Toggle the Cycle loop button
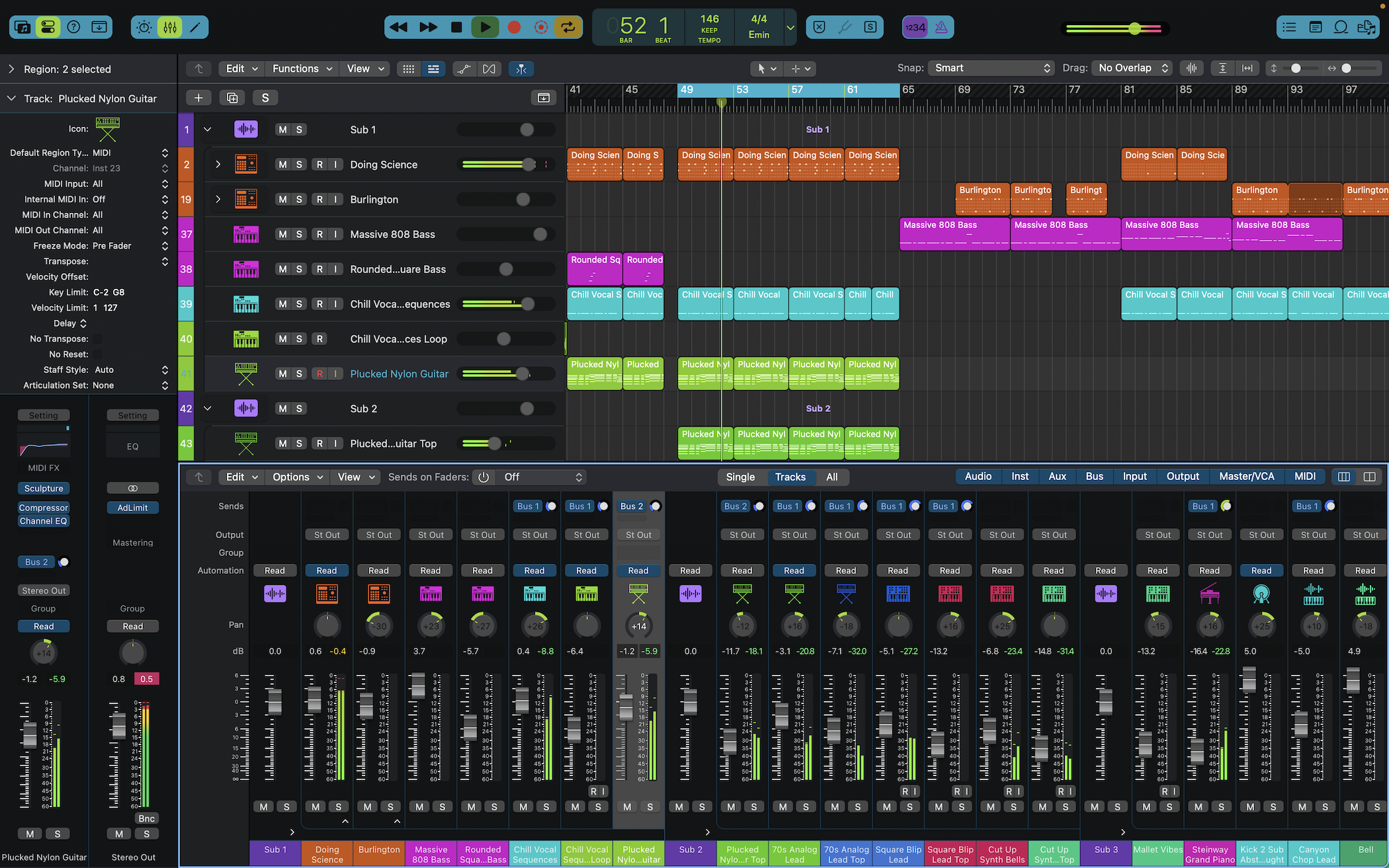 568,27
